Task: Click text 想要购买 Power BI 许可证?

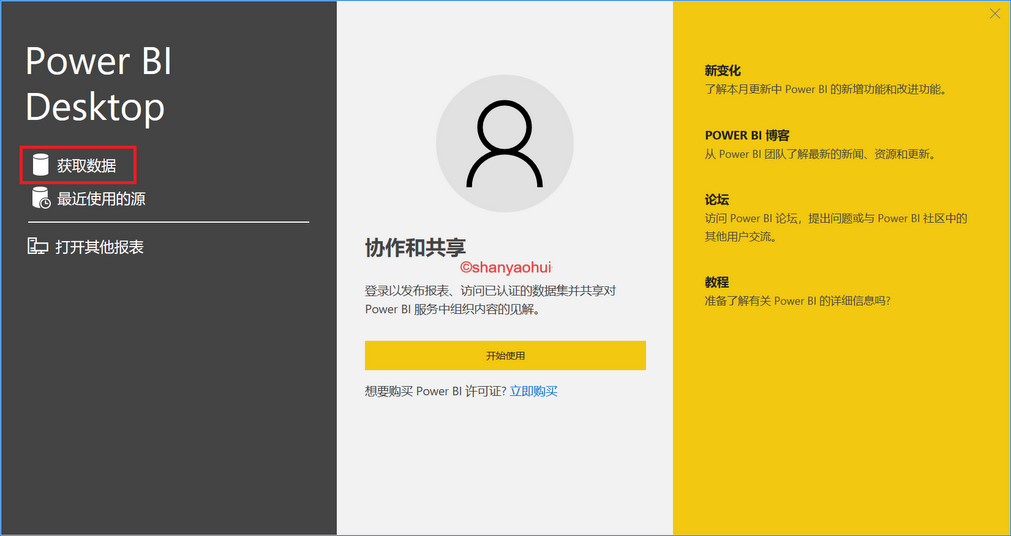Action: [436, 391]
